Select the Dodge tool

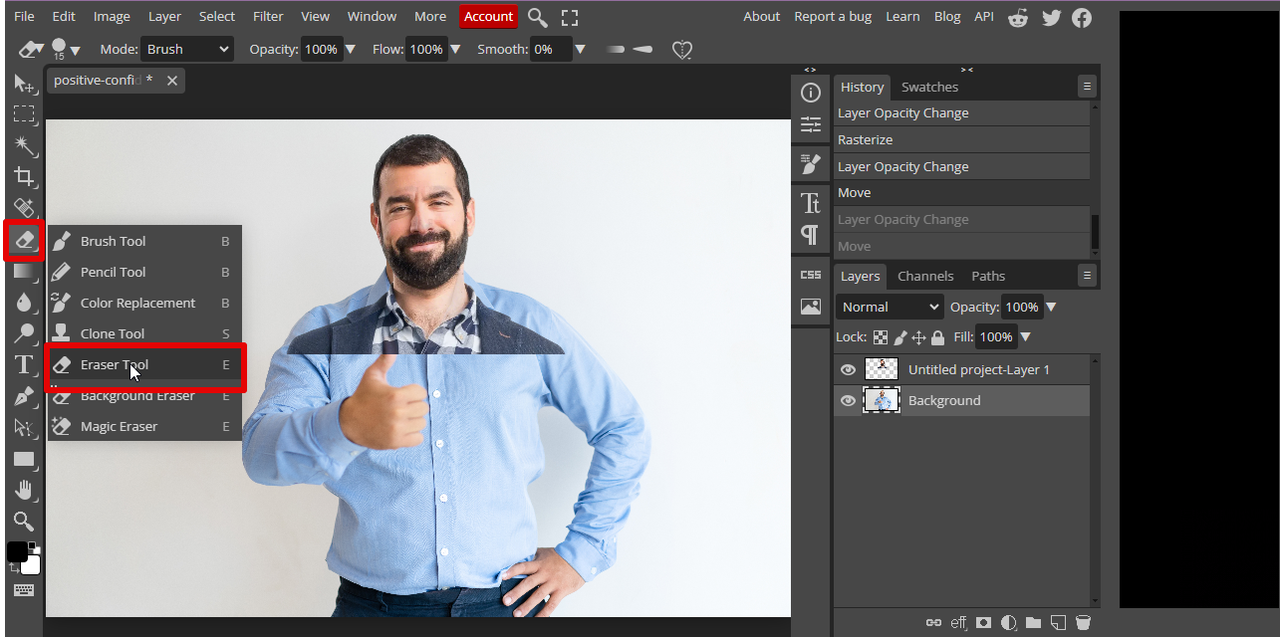click(24, 333)
